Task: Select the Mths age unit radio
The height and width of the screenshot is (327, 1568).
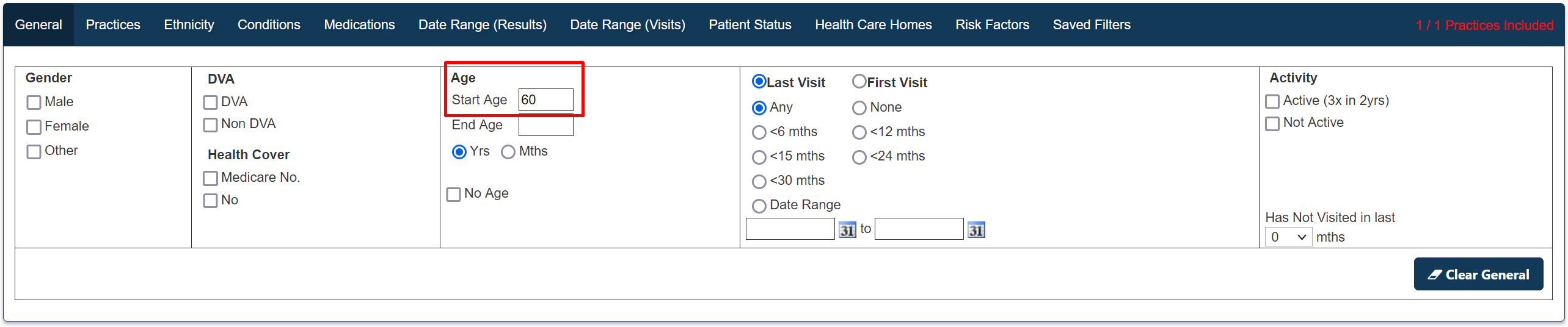Action: coord(508,152)
